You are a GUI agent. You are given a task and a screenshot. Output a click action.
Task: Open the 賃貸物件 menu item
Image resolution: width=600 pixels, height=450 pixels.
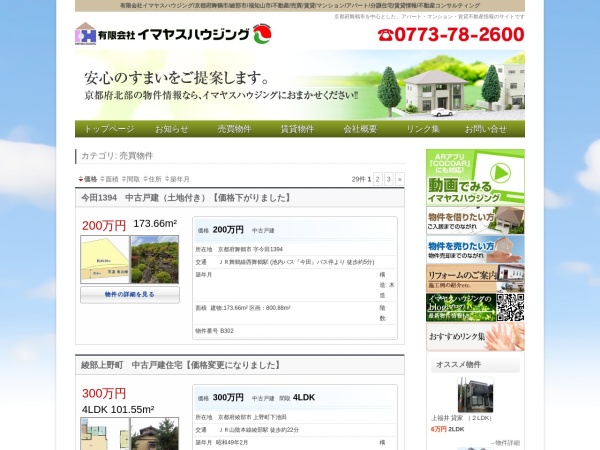(x=297, y=129)
